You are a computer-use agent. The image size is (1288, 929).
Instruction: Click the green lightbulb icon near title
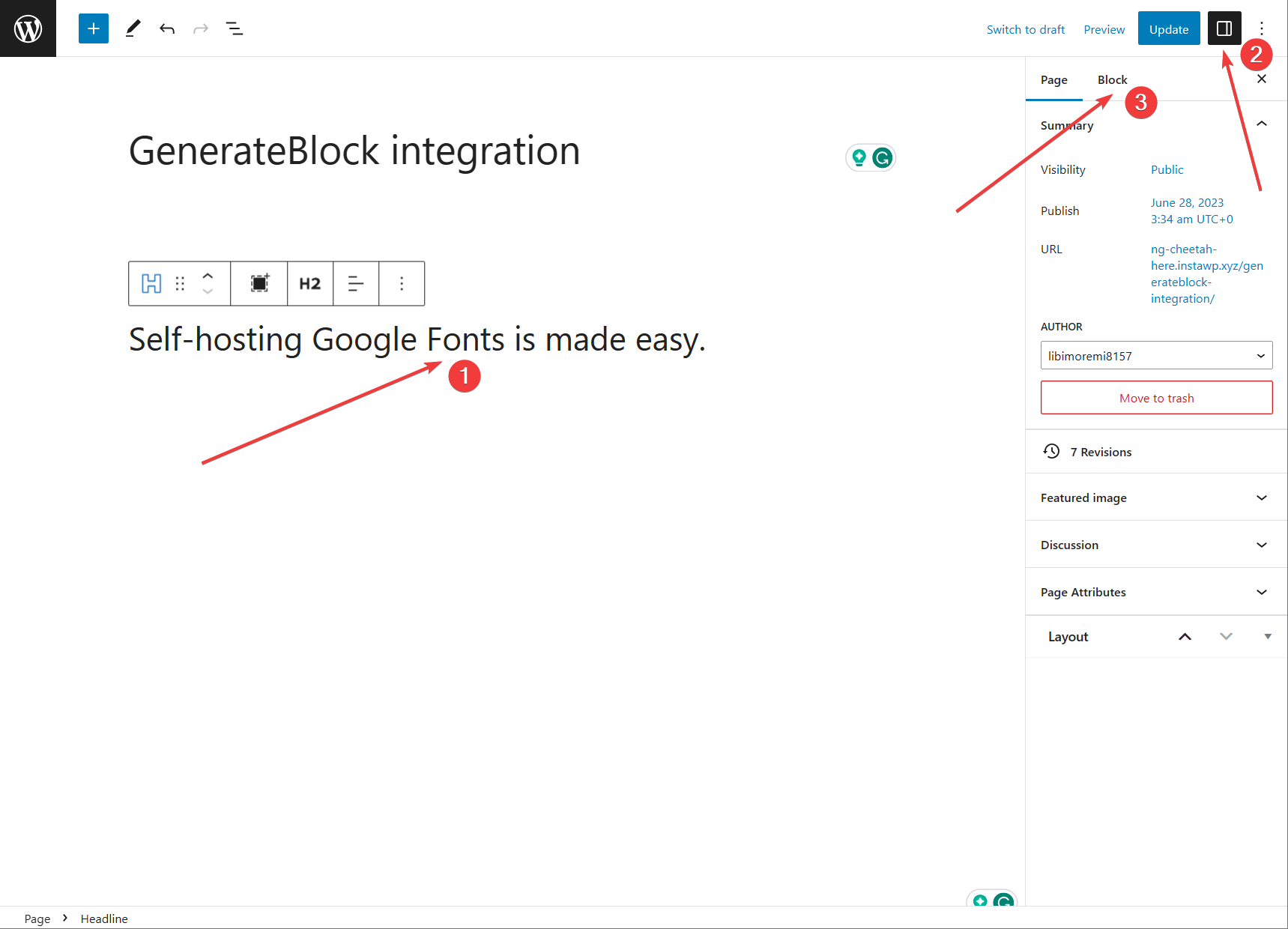859,157
